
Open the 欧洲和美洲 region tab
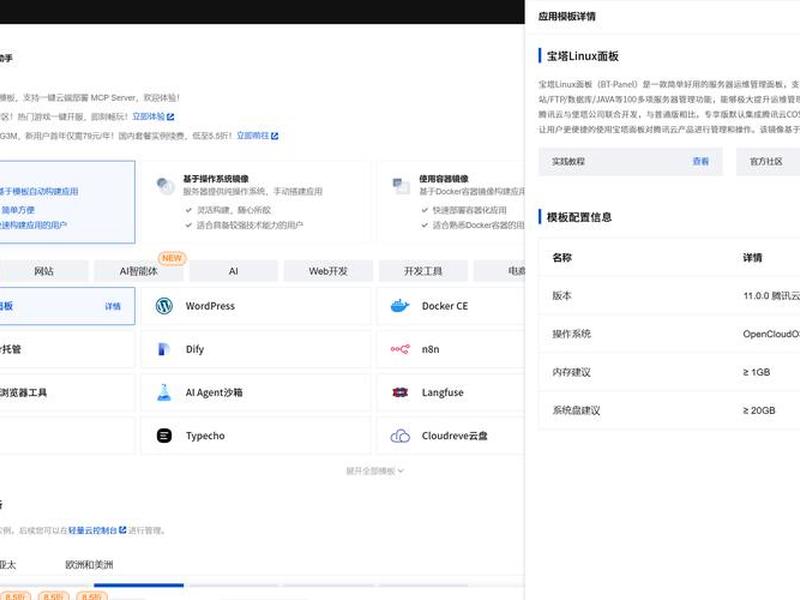(89, 565)
